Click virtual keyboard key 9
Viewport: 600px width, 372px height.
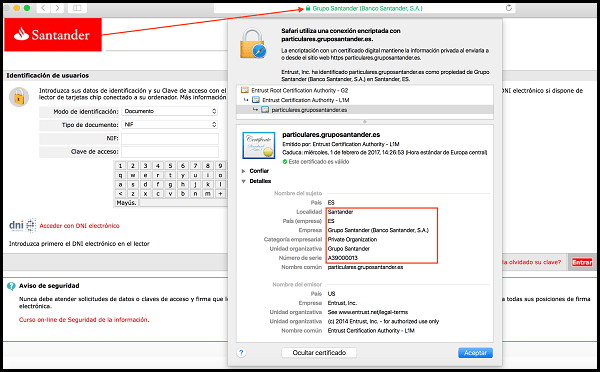220,166
